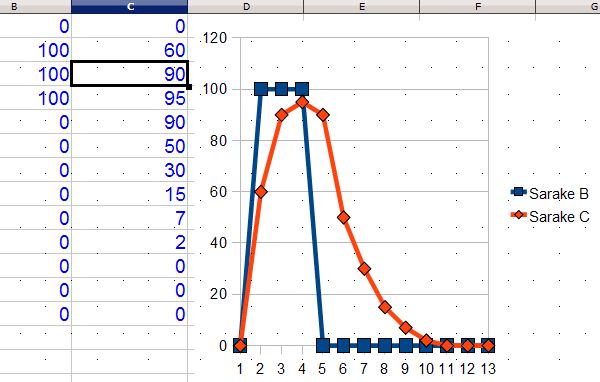Screen dimensions: 600x382
Task: Click column E header
Action: pos(362,7)
